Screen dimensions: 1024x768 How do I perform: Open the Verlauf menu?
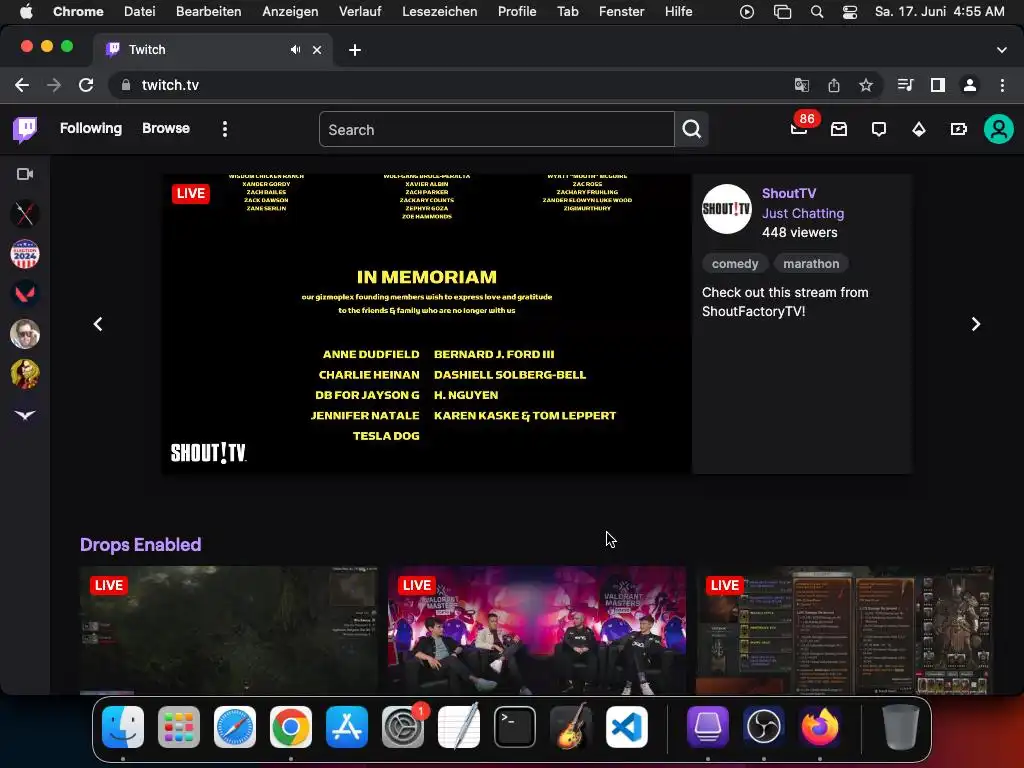(360, 11)
